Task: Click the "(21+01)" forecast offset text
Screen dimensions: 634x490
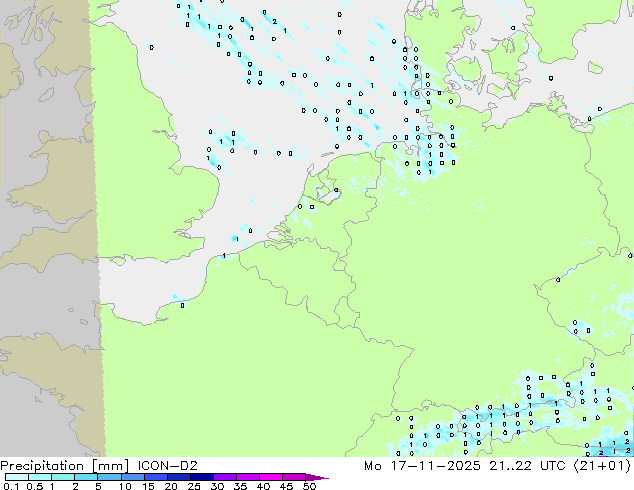Action: coord(602,466)
